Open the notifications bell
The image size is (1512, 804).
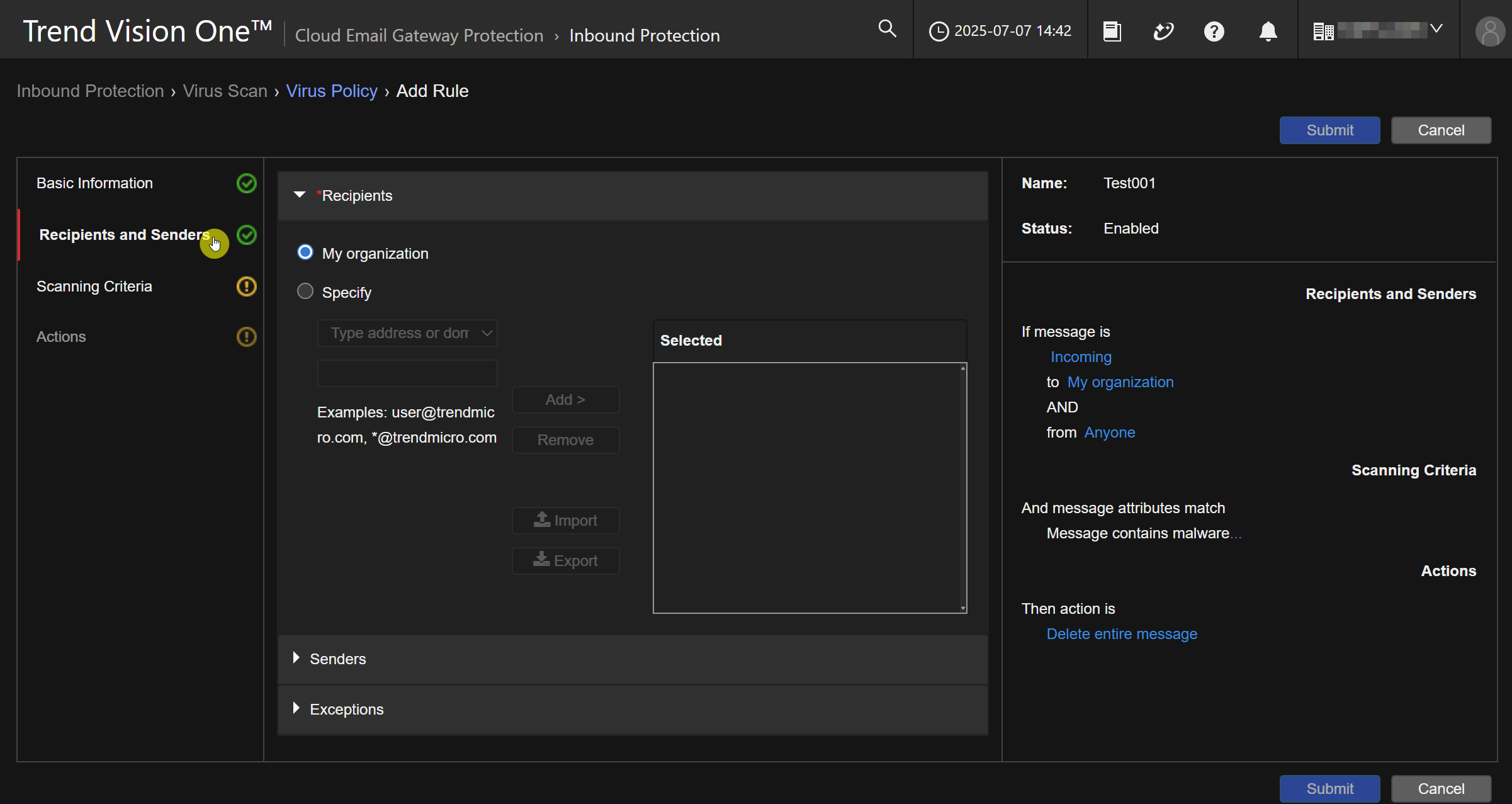point(1268,31)
